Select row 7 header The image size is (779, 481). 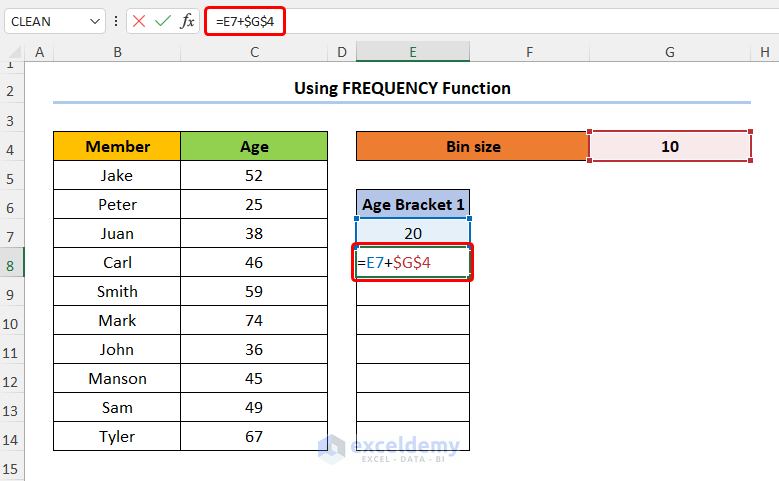pyautogui.click(x=12, y=234)
